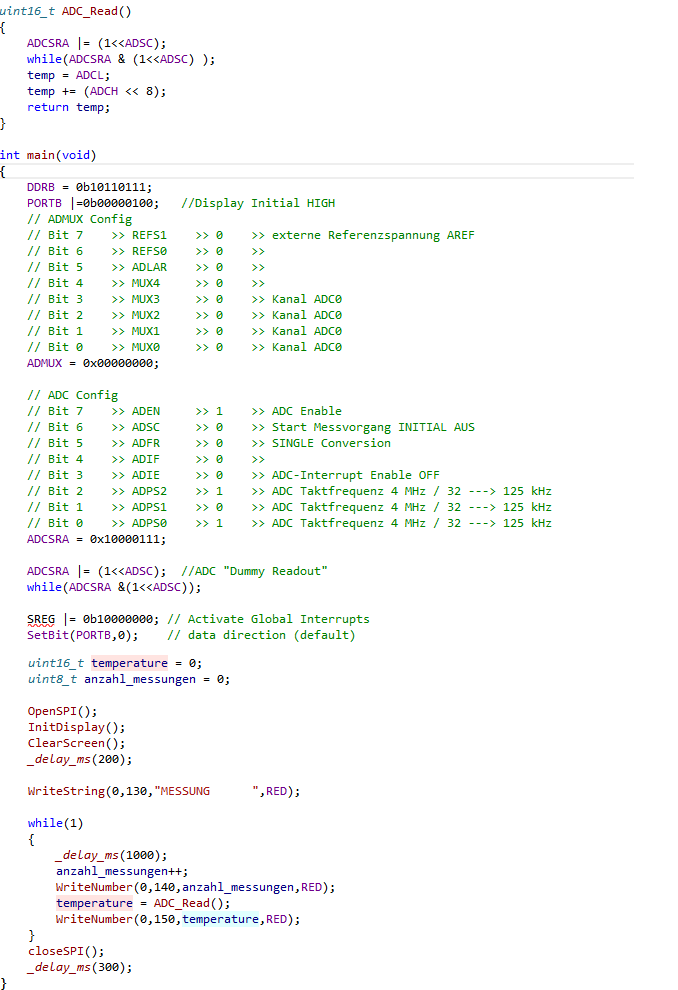
Task: Click the MUX4 bit name
Action: [x=146, y=283]
